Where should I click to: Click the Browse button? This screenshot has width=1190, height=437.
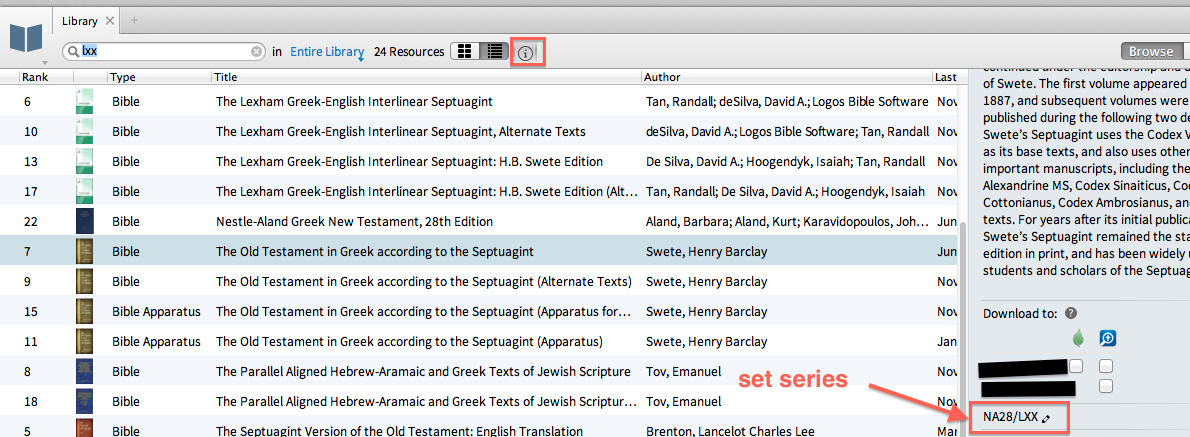pos(1151,52)
